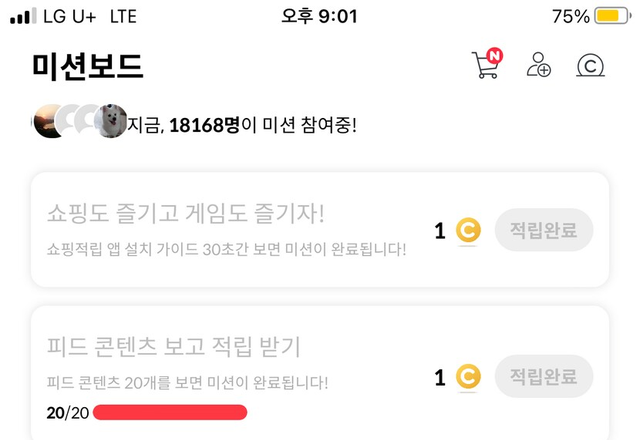Tap the gold coin in feed mission
This screenshot has height=440, width=640.
(468, 377)
